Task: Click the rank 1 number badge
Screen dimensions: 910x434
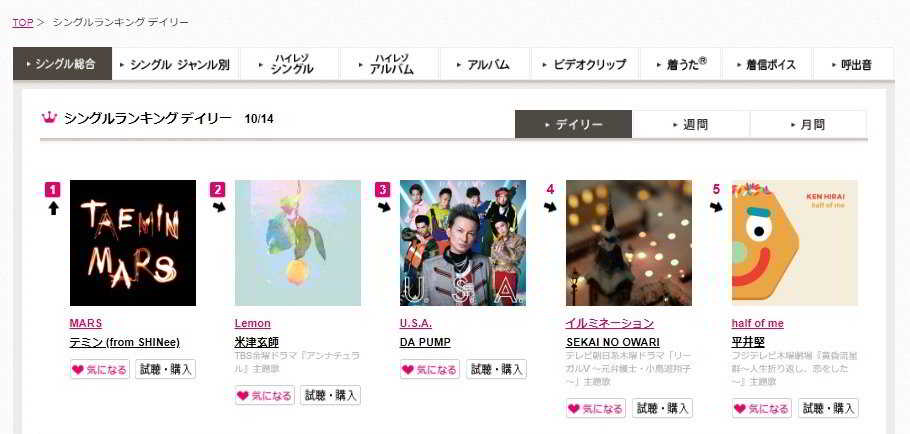Action: coord(52,190)
